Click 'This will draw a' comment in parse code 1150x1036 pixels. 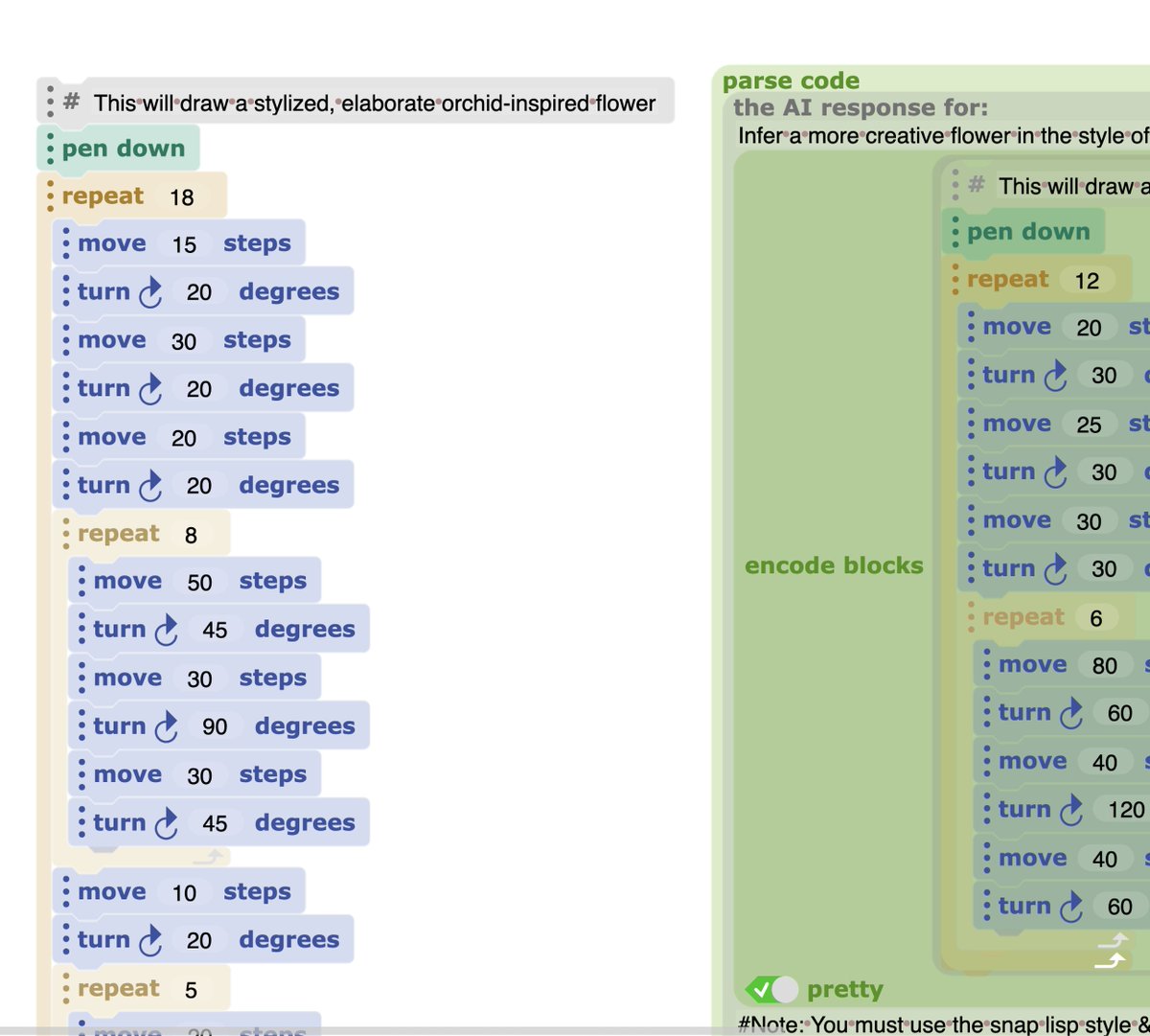1073,186
